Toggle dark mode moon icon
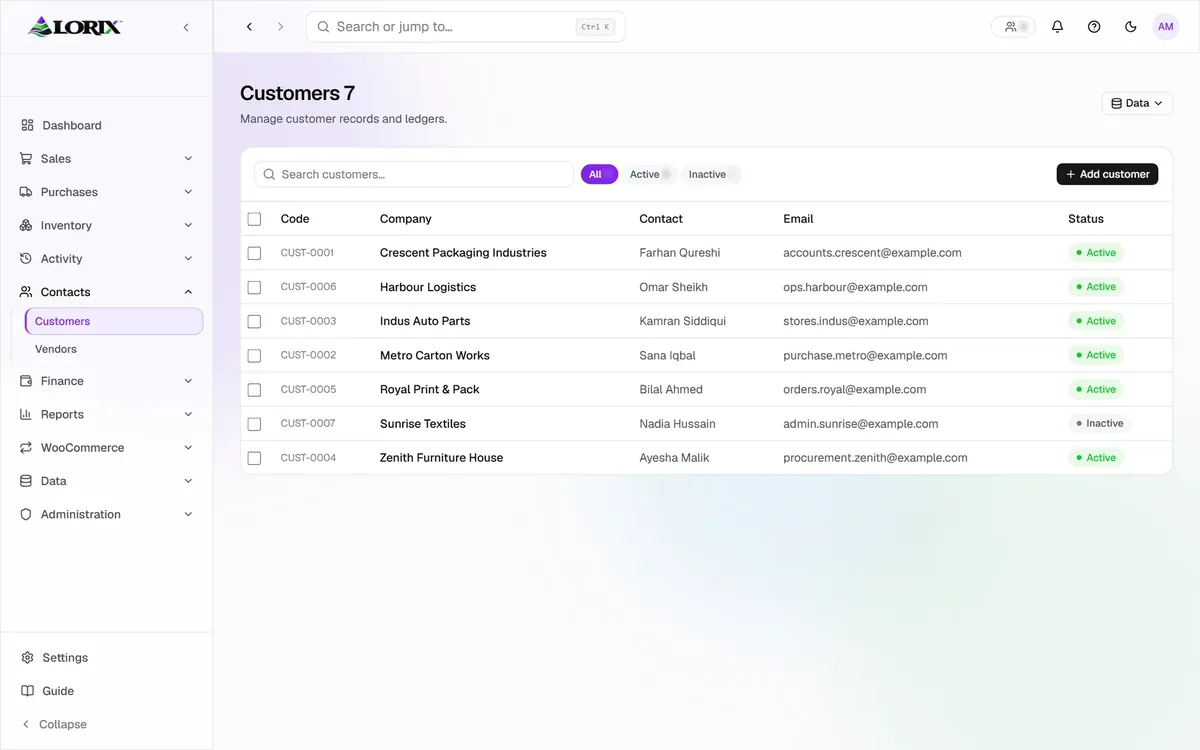The image size is (1200, 750). (x=1131, y=27)
